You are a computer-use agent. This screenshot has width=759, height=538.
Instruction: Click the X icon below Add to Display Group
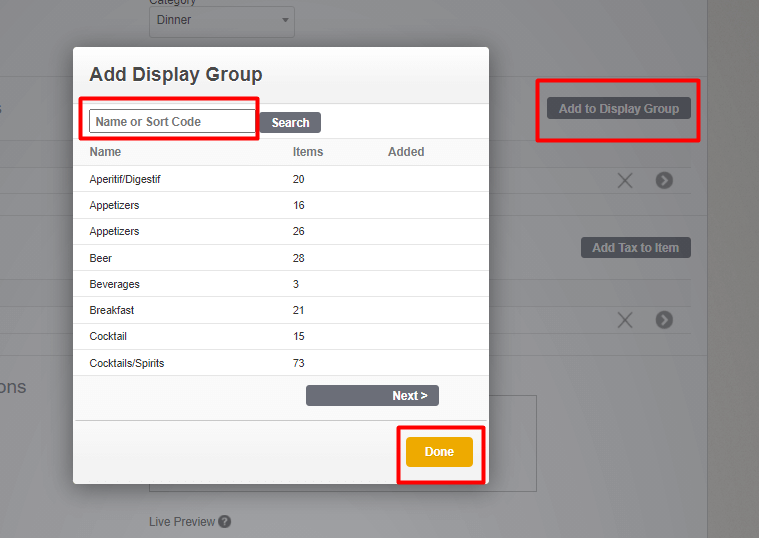pos(625,180)
